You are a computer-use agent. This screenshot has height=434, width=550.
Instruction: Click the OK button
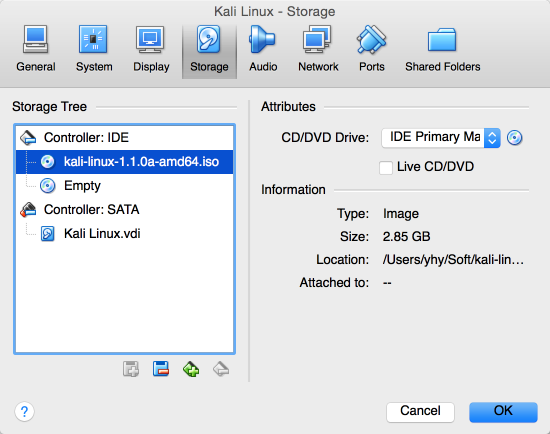coord(503,411)
